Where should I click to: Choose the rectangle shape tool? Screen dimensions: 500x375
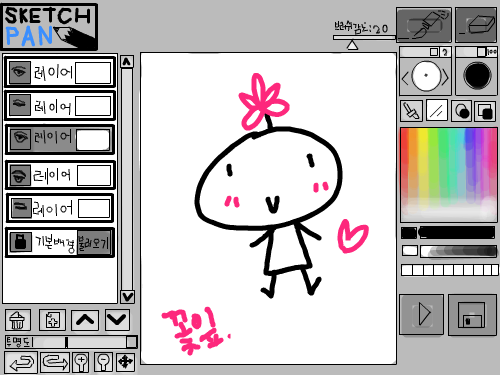point(485,111)
